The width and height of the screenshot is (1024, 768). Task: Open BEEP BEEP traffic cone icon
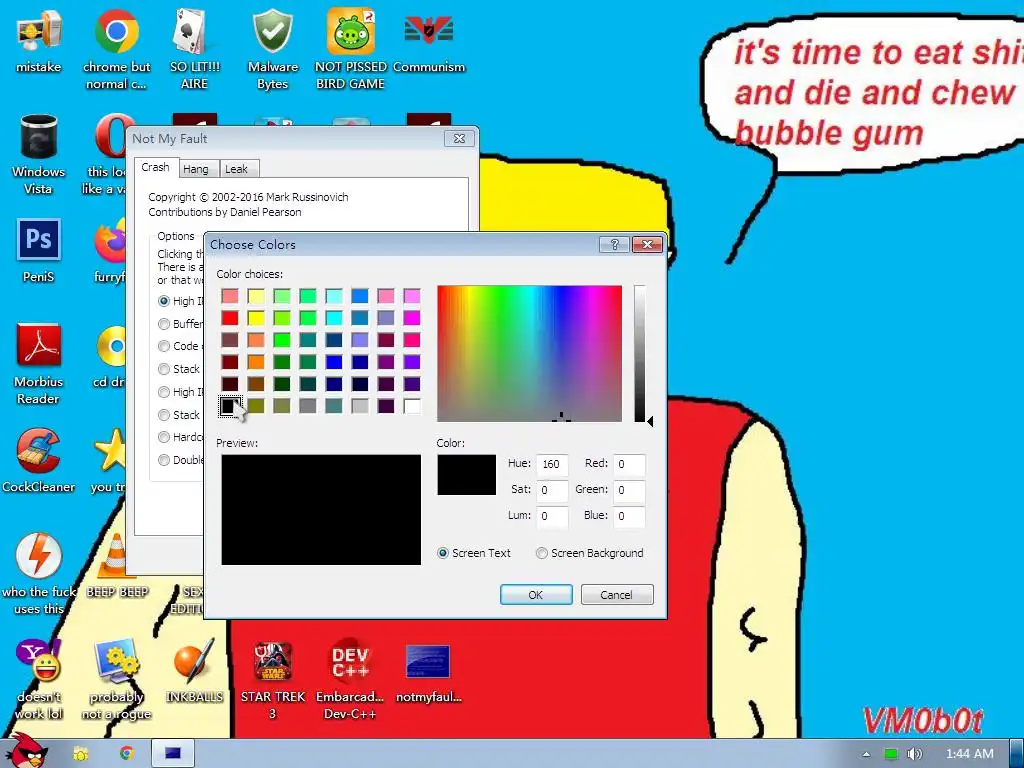pyautogui.click(x=117, y=566)
